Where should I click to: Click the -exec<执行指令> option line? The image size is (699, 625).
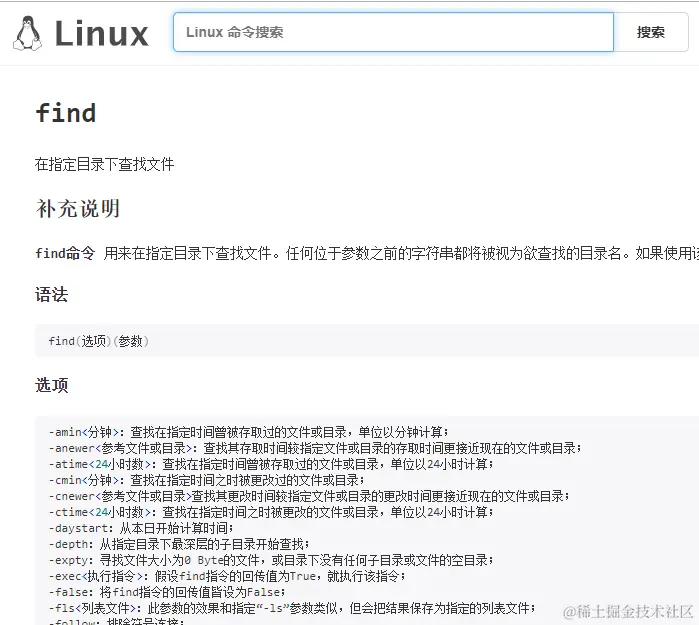point(227,576)
